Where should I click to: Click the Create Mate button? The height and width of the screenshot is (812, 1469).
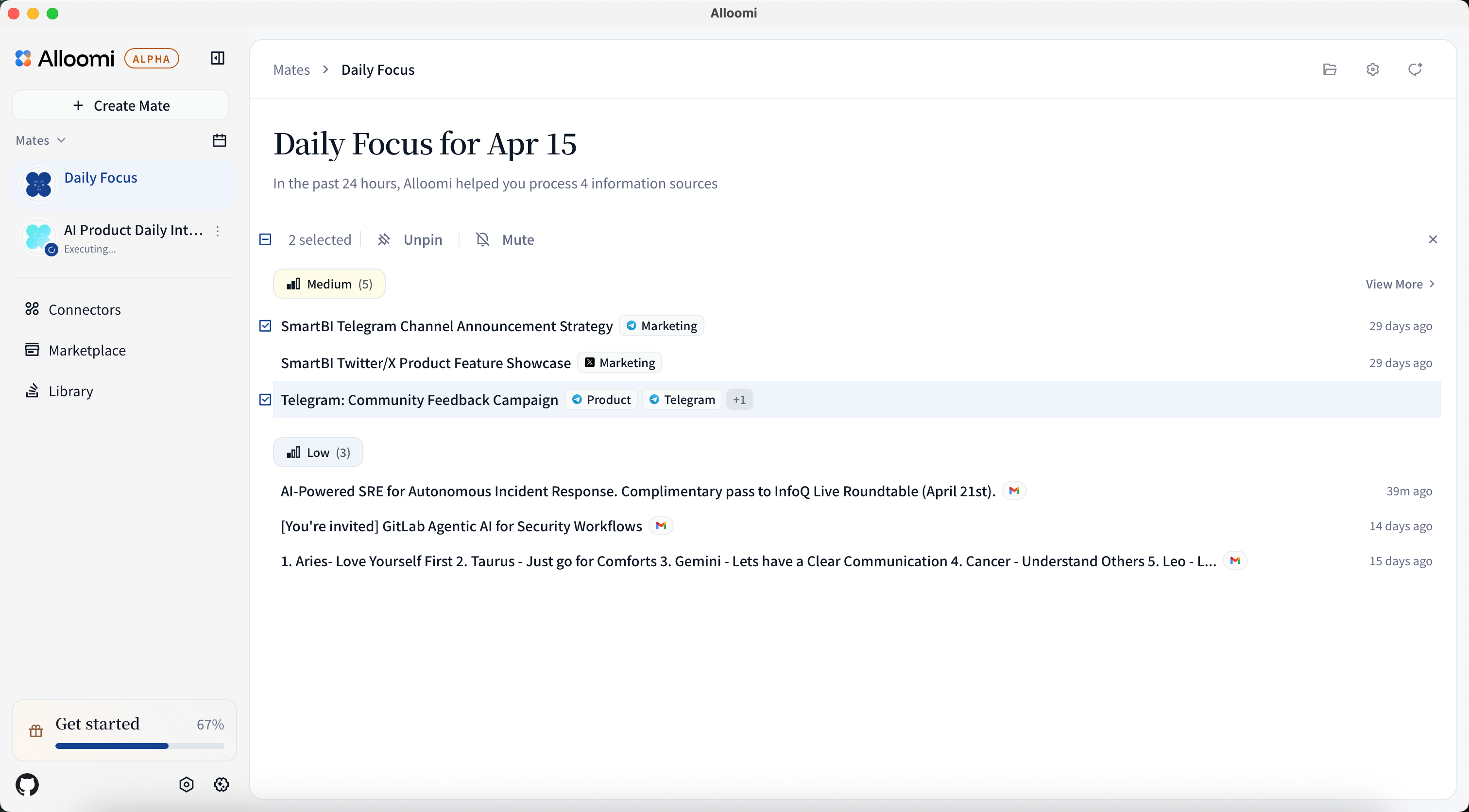[121, 105]
